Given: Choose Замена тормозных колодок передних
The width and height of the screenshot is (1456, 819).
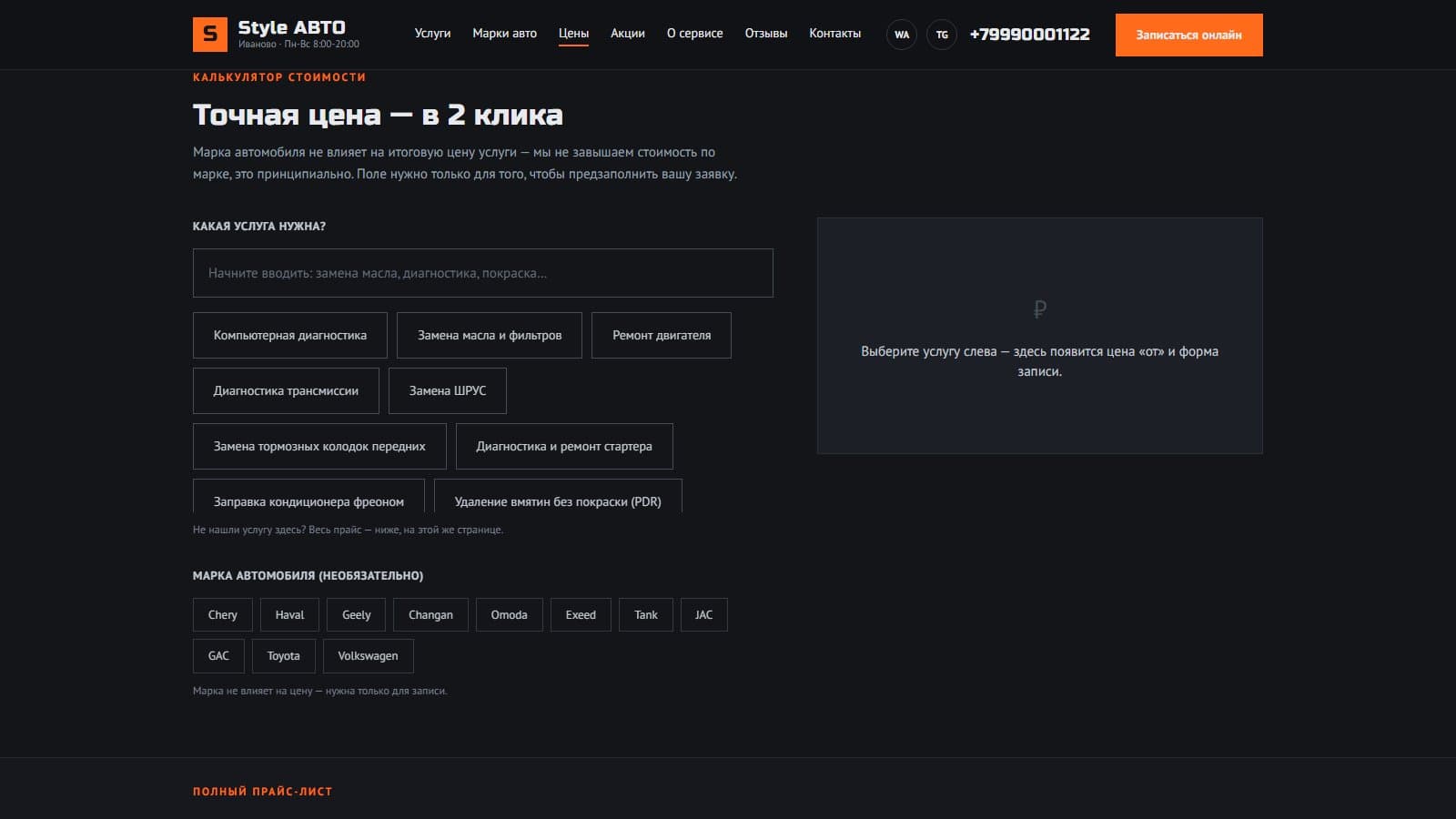Looking at the screenshot, I should click(x=319, y=447).
